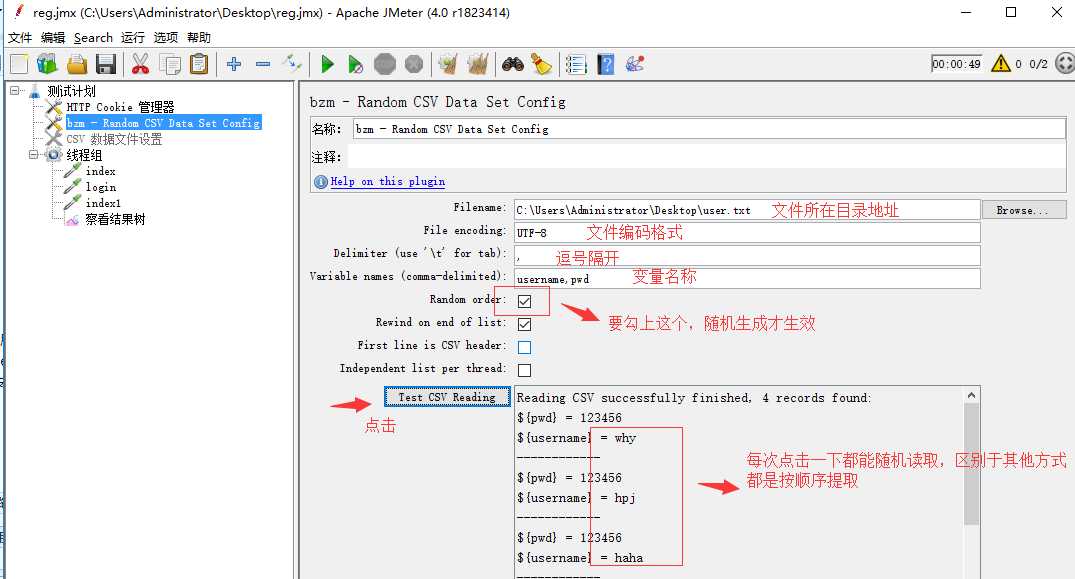Select the index sampler in tree
The width and height of the screenshot is (1075, 579).
pos(100,171)
